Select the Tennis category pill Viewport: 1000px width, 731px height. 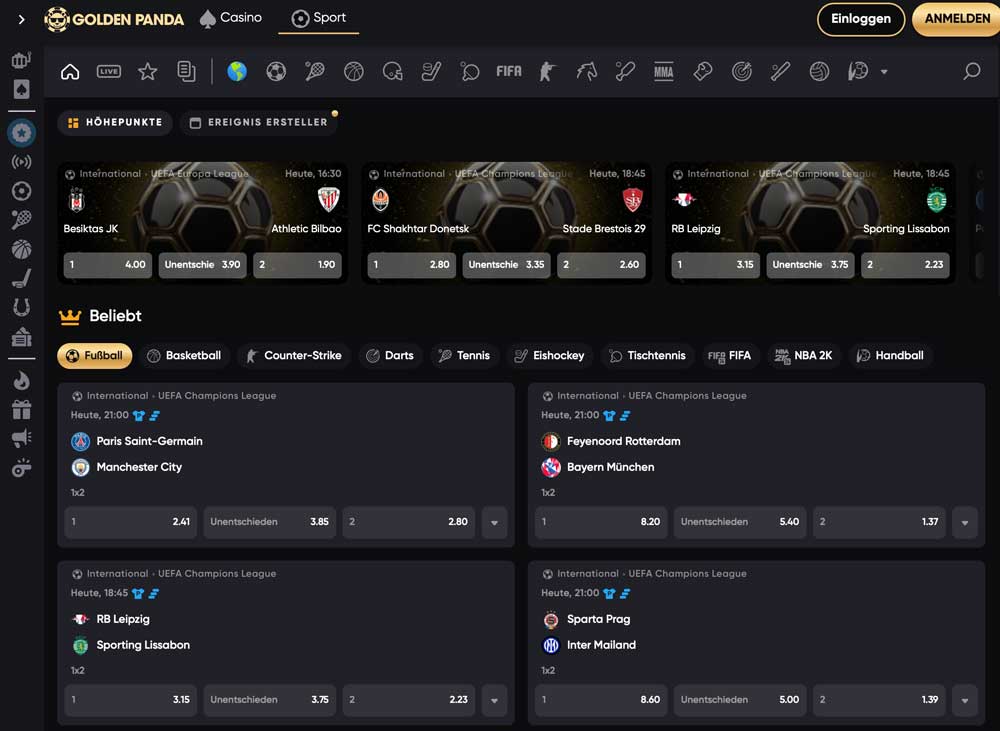[464, 356]
